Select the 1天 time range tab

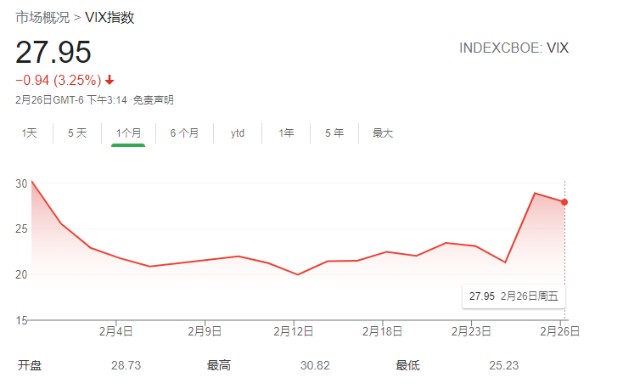click(29, 133)
